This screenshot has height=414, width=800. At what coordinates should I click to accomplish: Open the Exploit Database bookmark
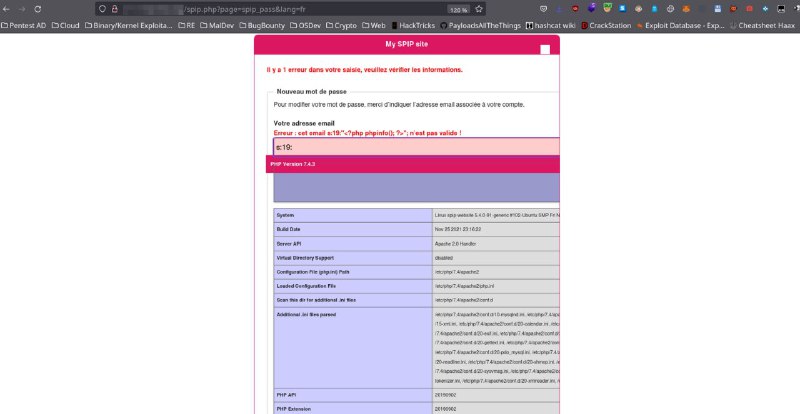coord(681,25)
